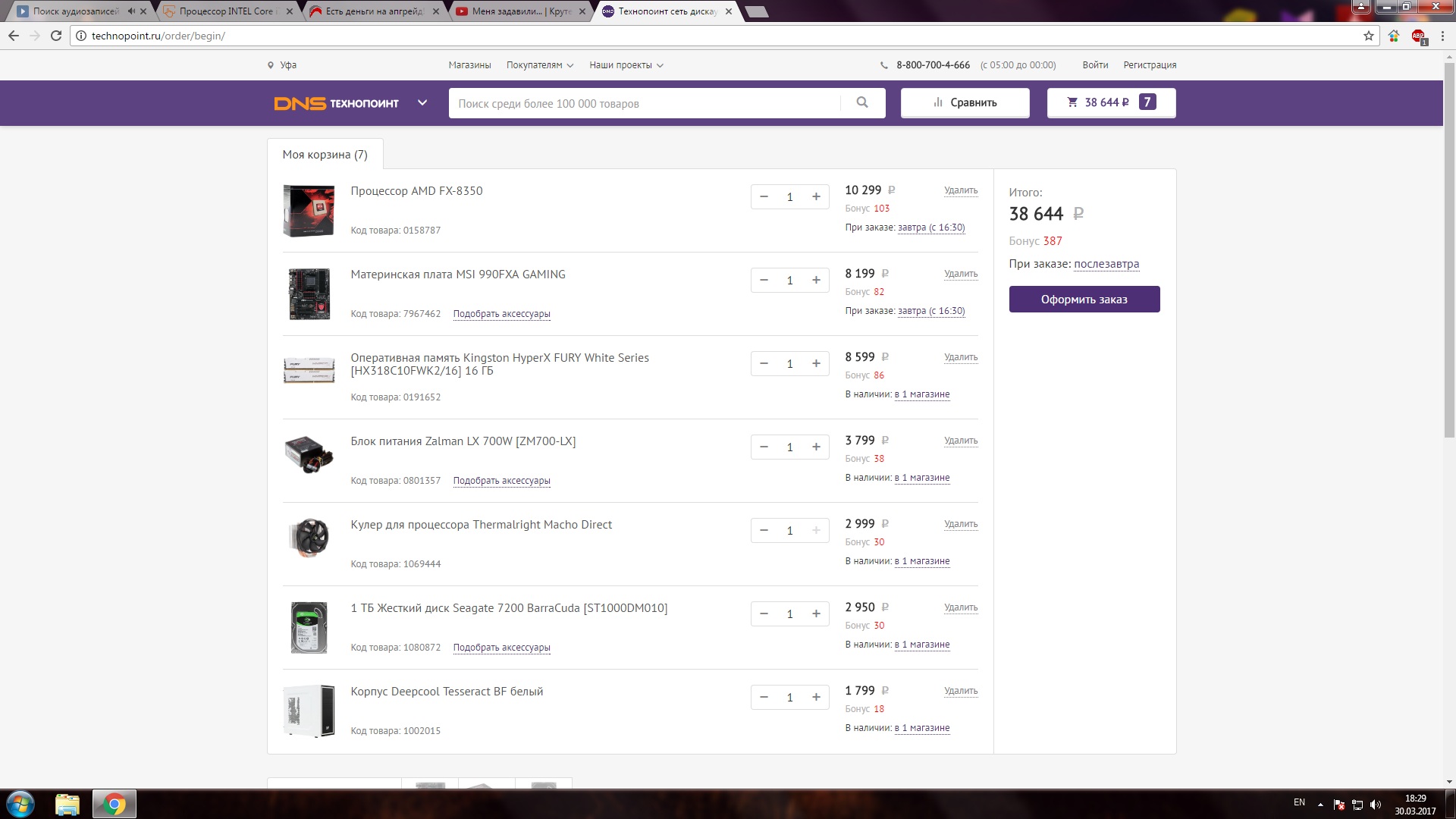The height and width of the screenshot is (819, 1456).
Task: Decrease MSI 990FXA GAMING quantity
Action: 764,281
